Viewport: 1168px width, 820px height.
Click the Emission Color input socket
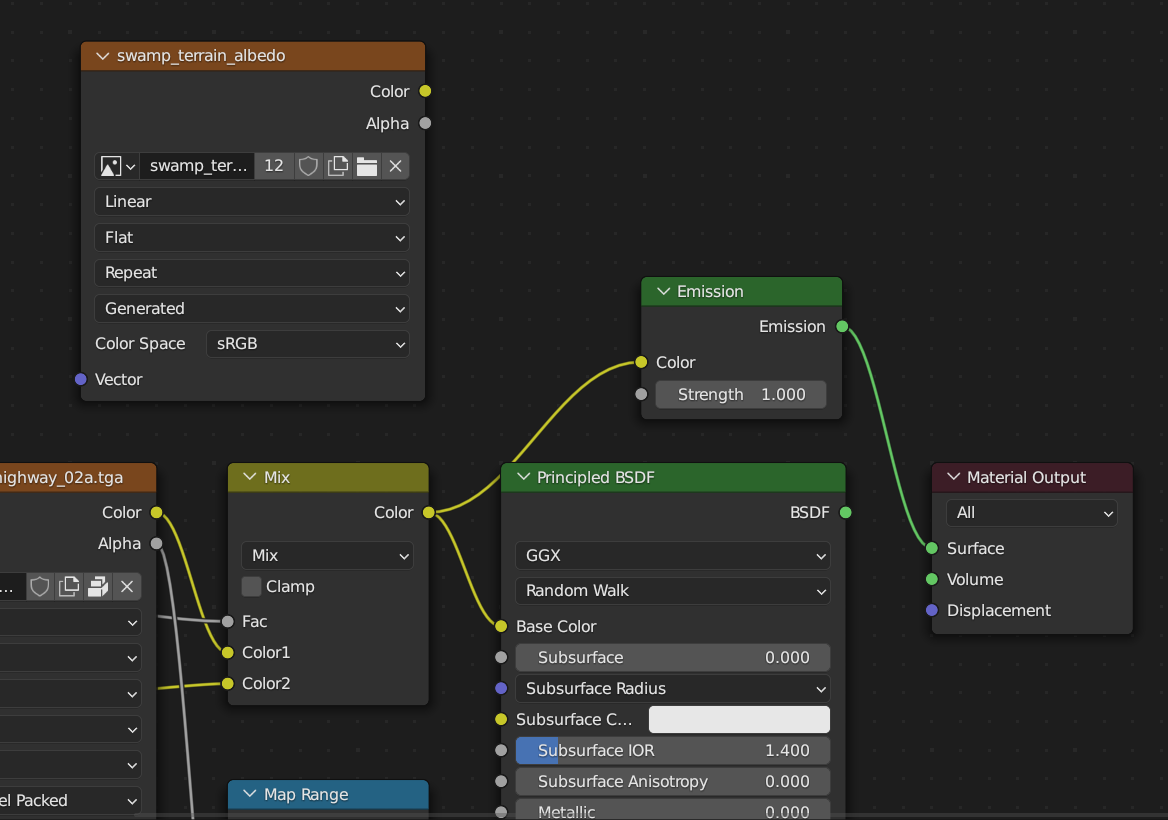(641, 362)
